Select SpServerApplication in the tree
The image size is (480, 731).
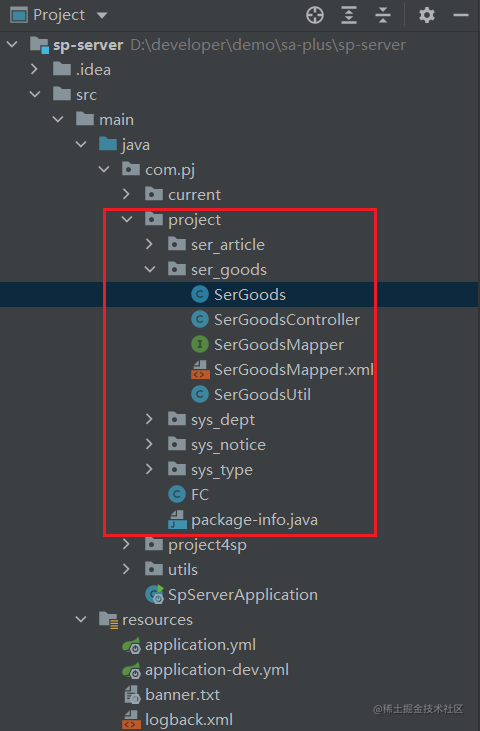coord(243,595)
